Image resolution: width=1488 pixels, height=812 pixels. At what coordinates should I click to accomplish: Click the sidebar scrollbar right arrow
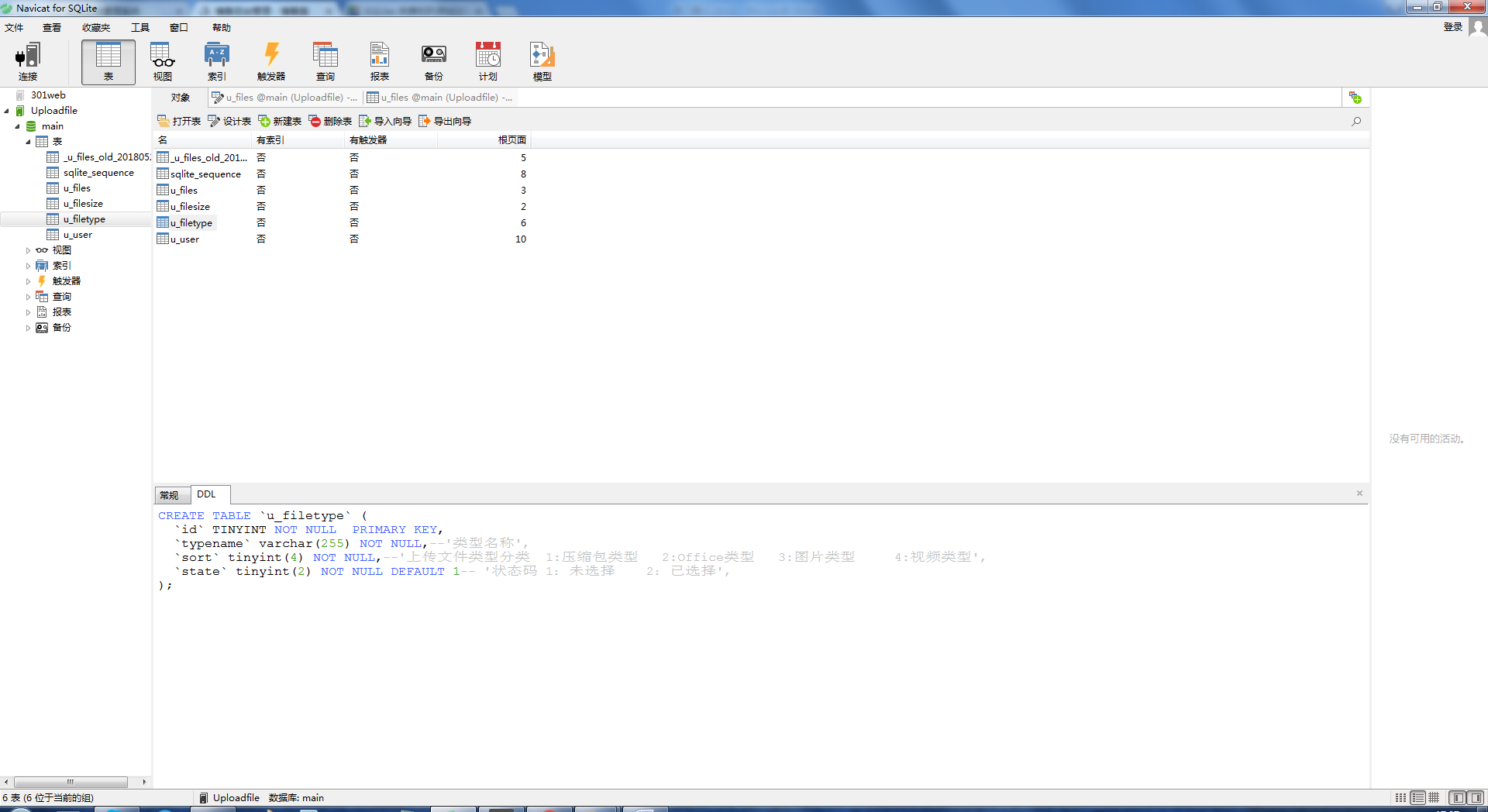pyautogui.click(x=144, y=782)
